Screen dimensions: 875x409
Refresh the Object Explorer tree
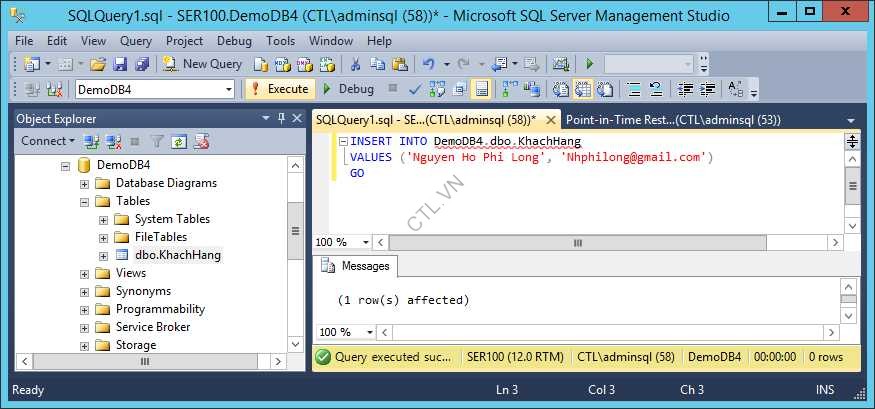click(x=179, y=141)
